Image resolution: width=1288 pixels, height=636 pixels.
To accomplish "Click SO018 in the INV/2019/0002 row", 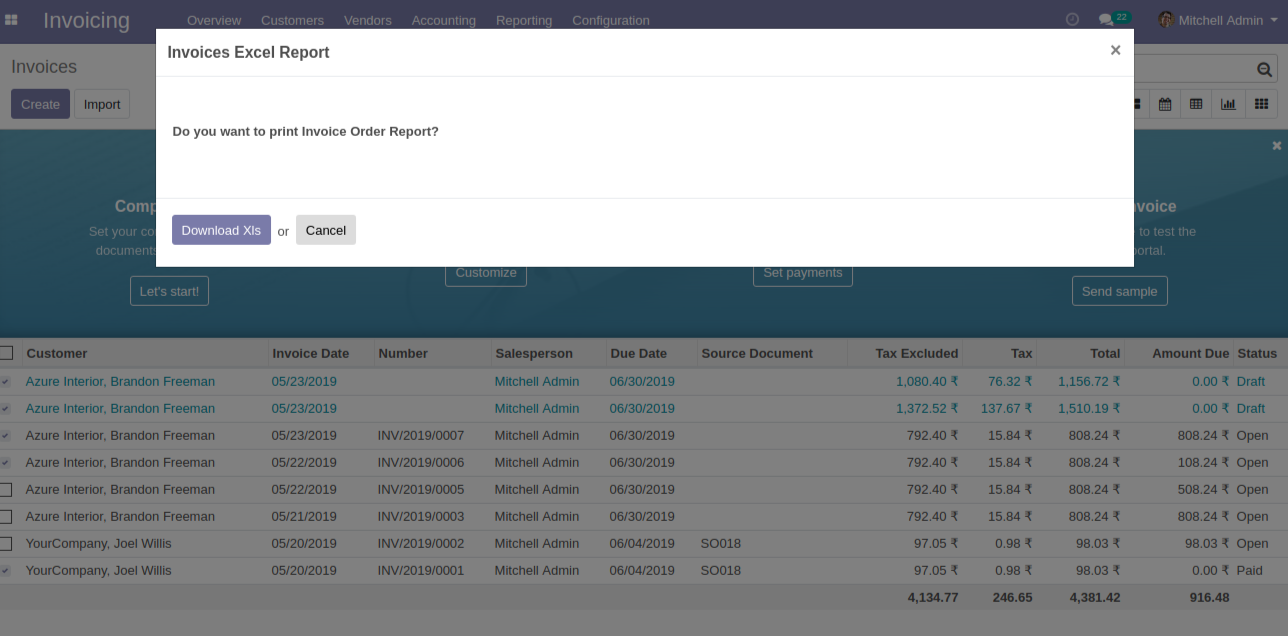I will coord(721,544).
